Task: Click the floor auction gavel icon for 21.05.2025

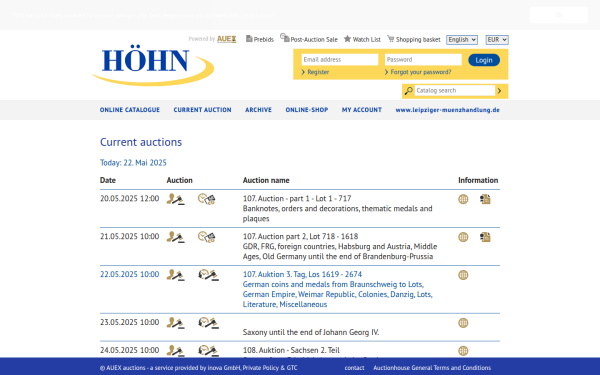Action: [x=175, y=237]
